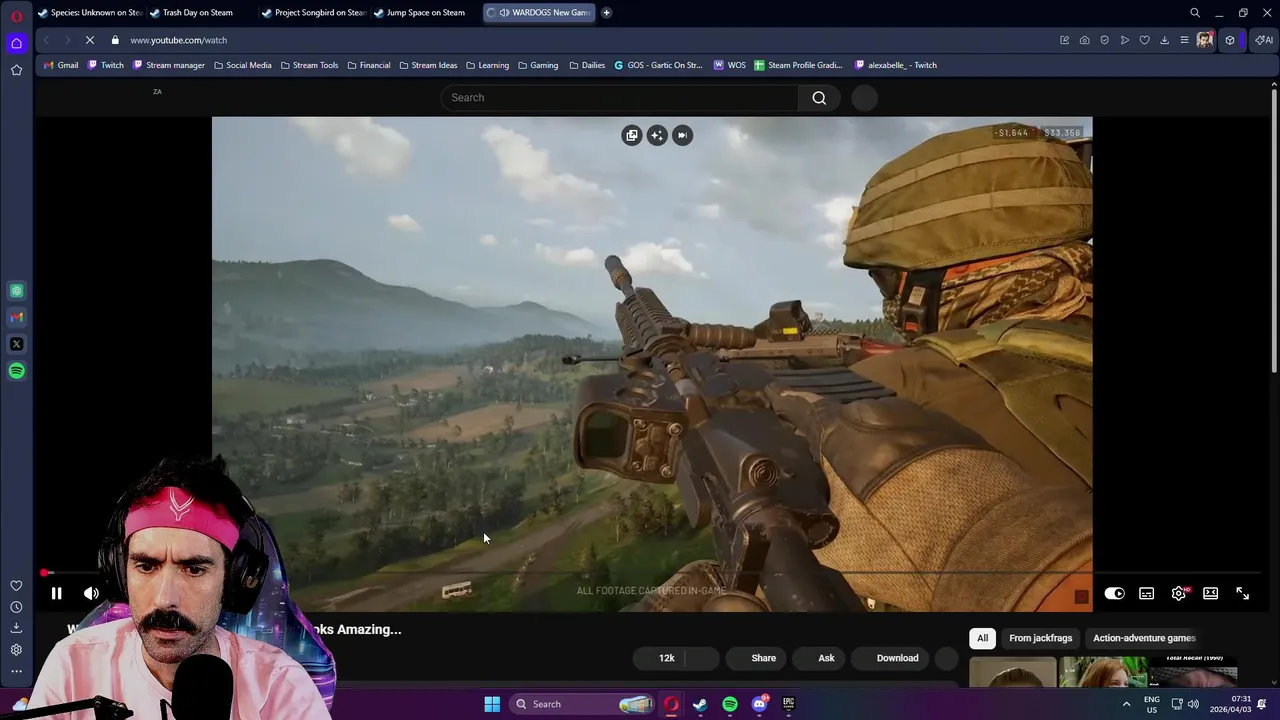Mute the video volume speaker icon

(x=91, y=593)
